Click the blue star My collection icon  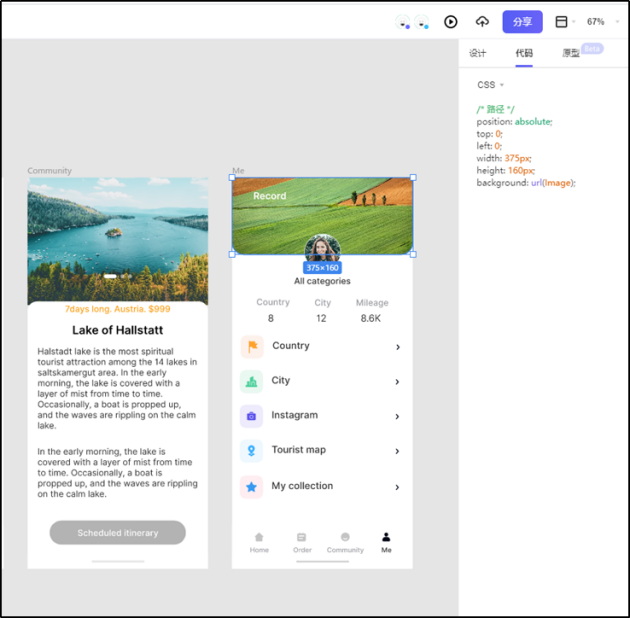coord(252,487)
